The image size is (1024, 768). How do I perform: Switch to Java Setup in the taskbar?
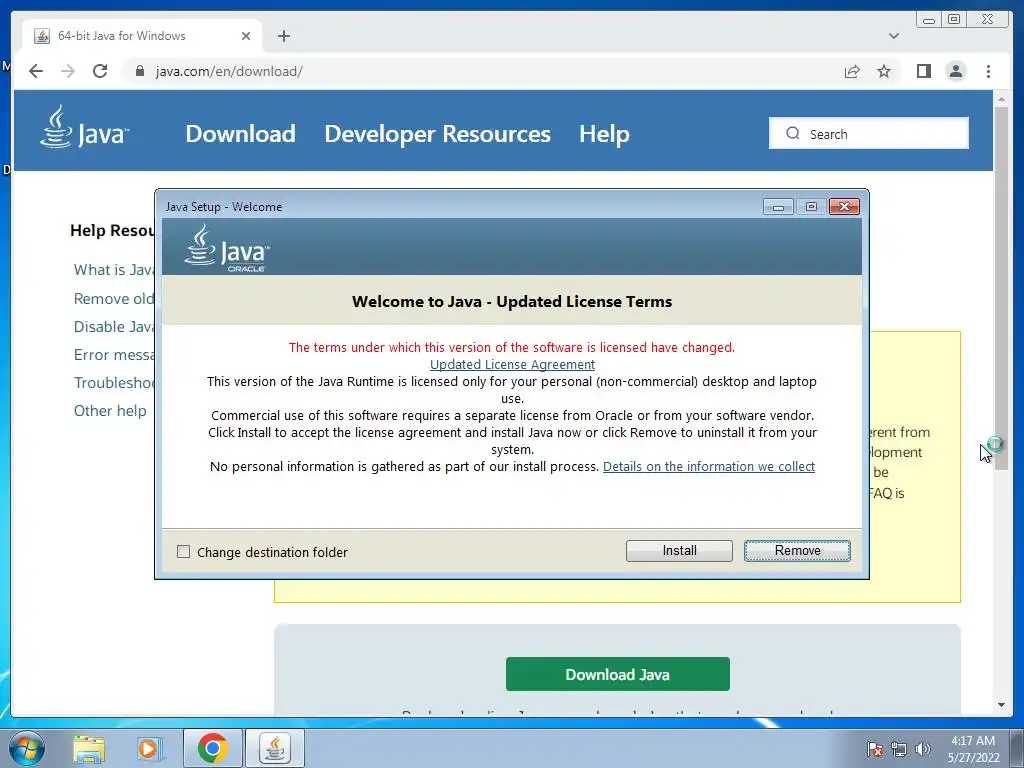[274, 748]
